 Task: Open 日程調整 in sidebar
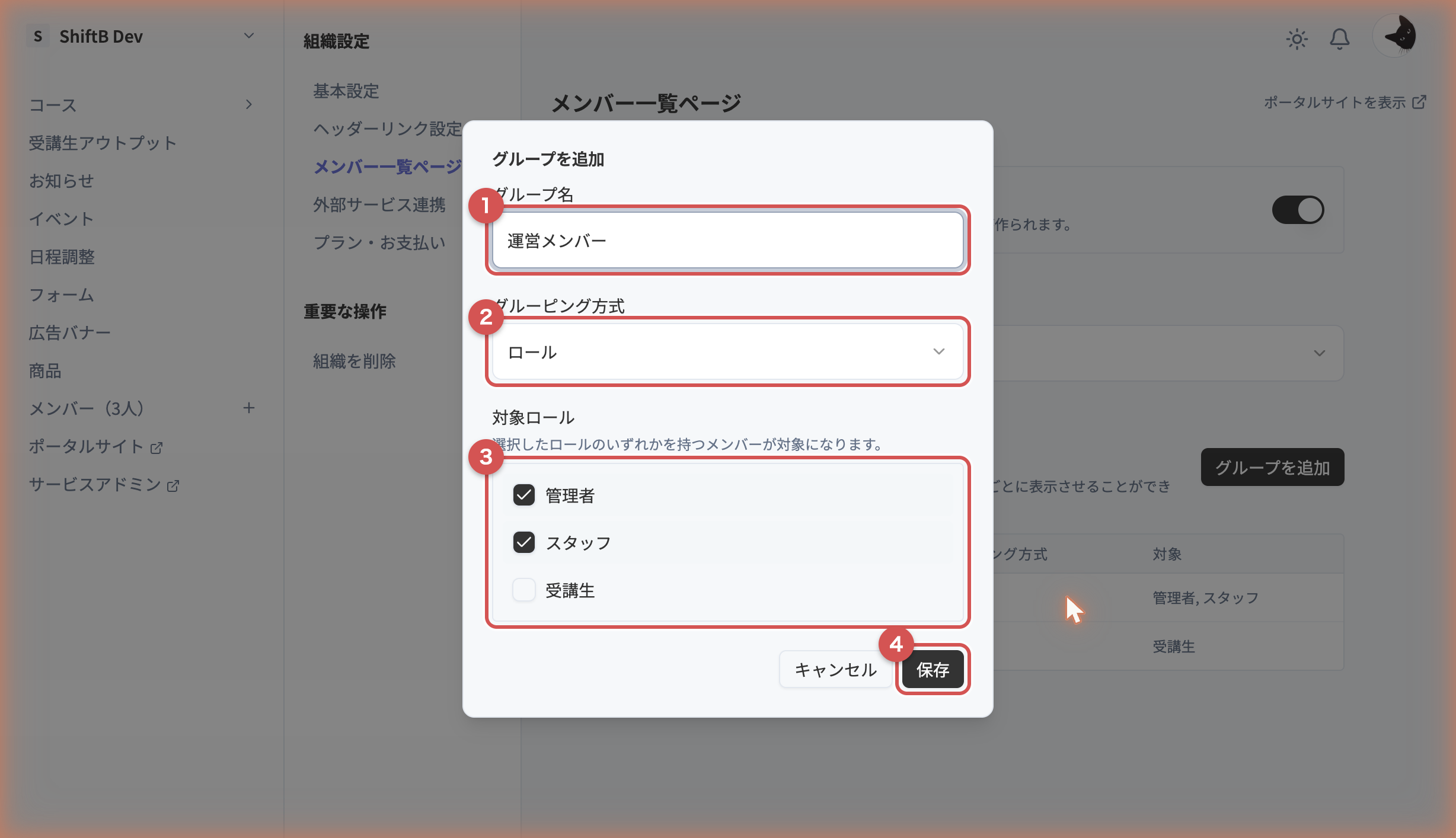coord(62,257)
